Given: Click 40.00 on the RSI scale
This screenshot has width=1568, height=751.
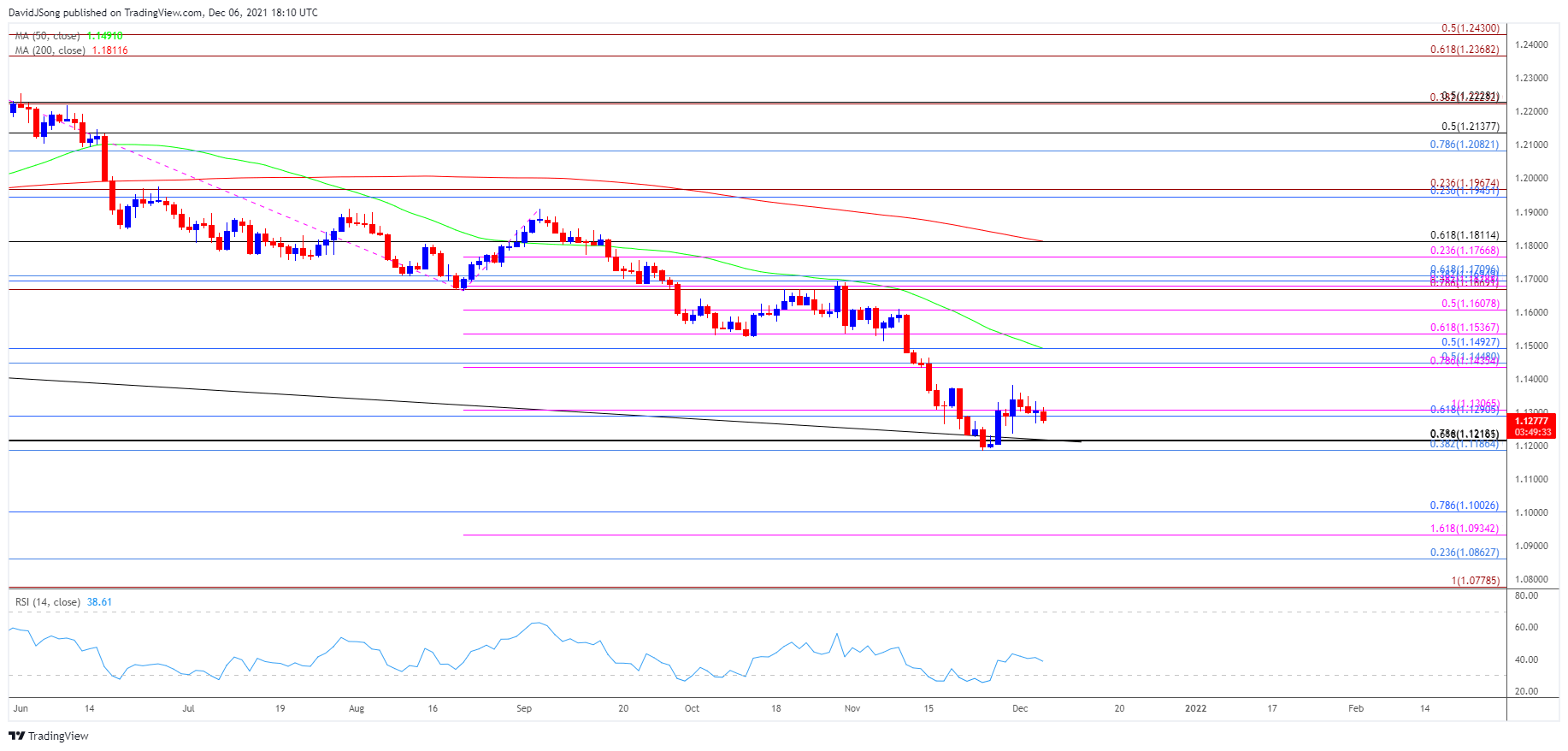Looking at the screenshot, I should 1526,659.
